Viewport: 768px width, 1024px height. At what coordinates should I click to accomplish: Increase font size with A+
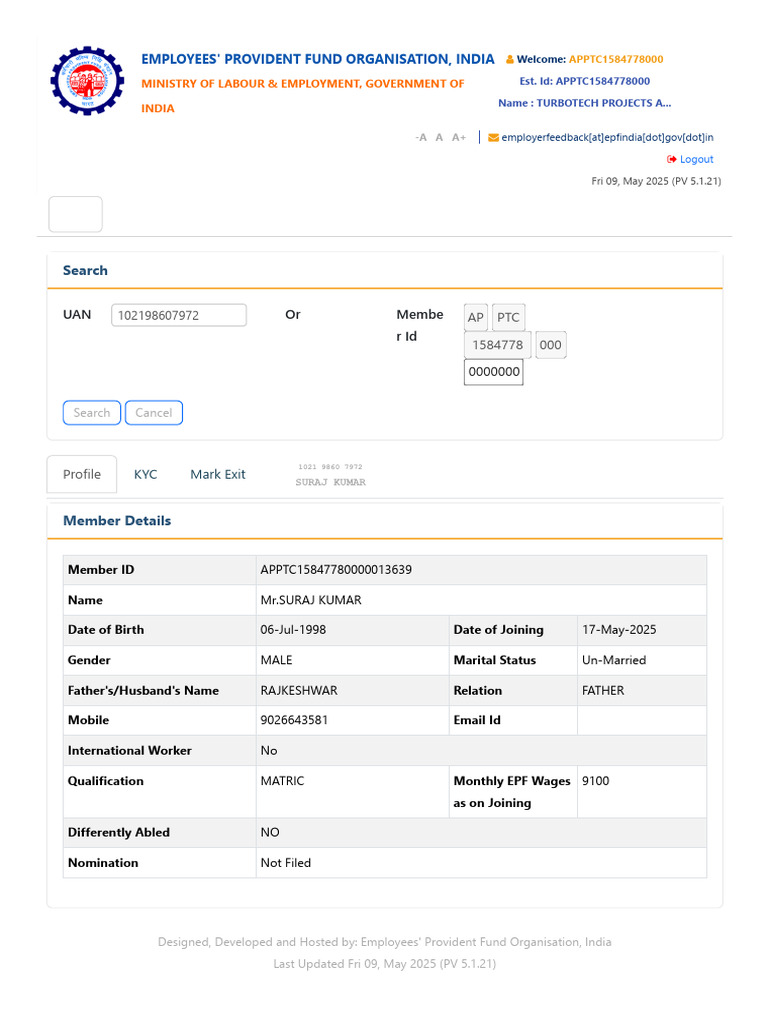459,138
